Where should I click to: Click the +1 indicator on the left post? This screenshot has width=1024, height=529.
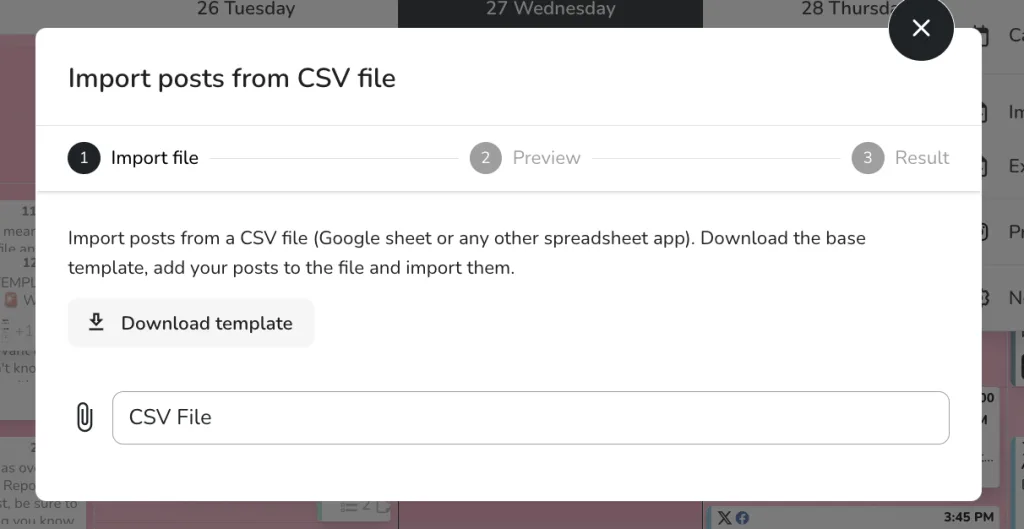(x=24, y=331)
